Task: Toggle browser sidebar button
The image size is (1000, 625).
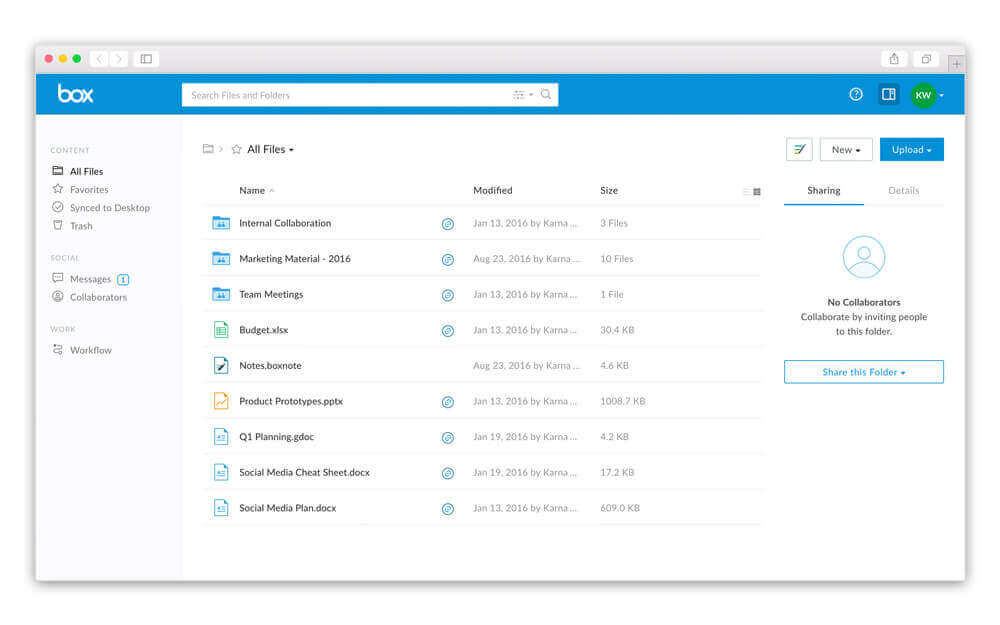Action: click(x=146, y=59)
